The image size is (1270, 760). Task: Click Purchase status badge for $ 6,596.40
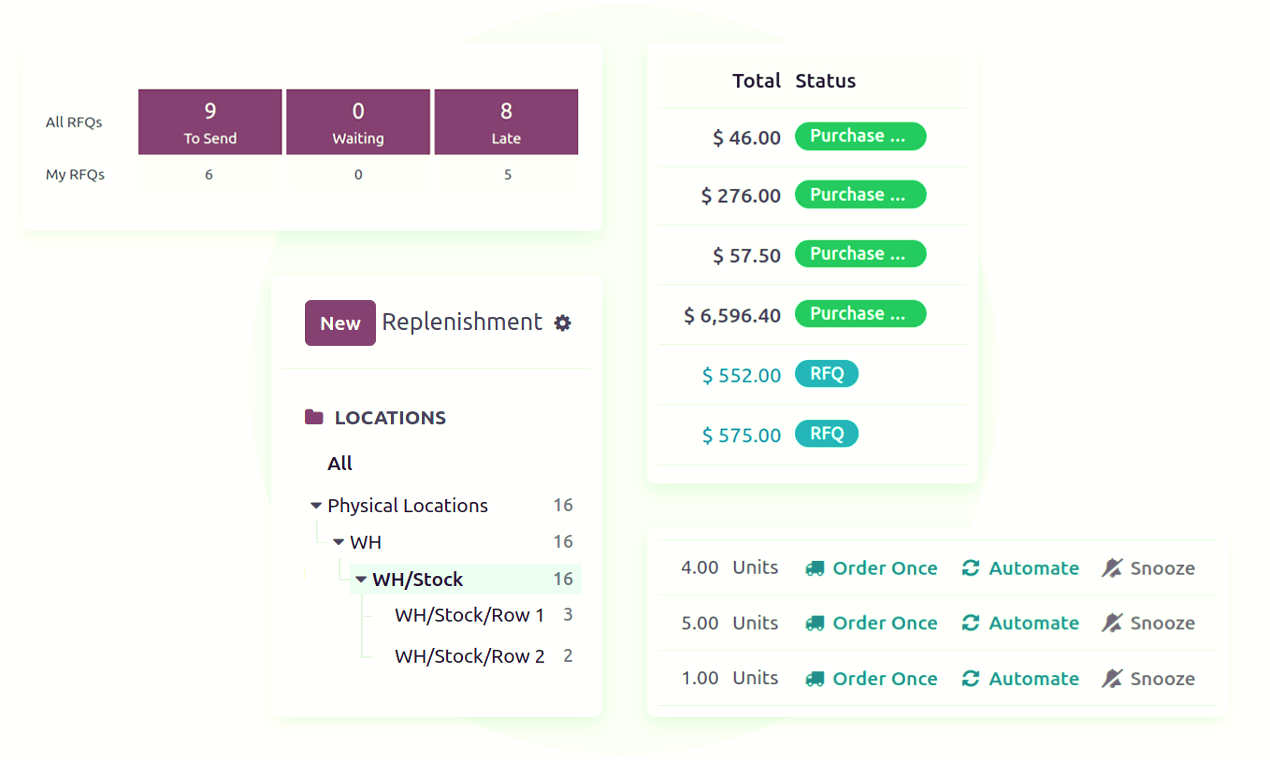coord(860,314)
